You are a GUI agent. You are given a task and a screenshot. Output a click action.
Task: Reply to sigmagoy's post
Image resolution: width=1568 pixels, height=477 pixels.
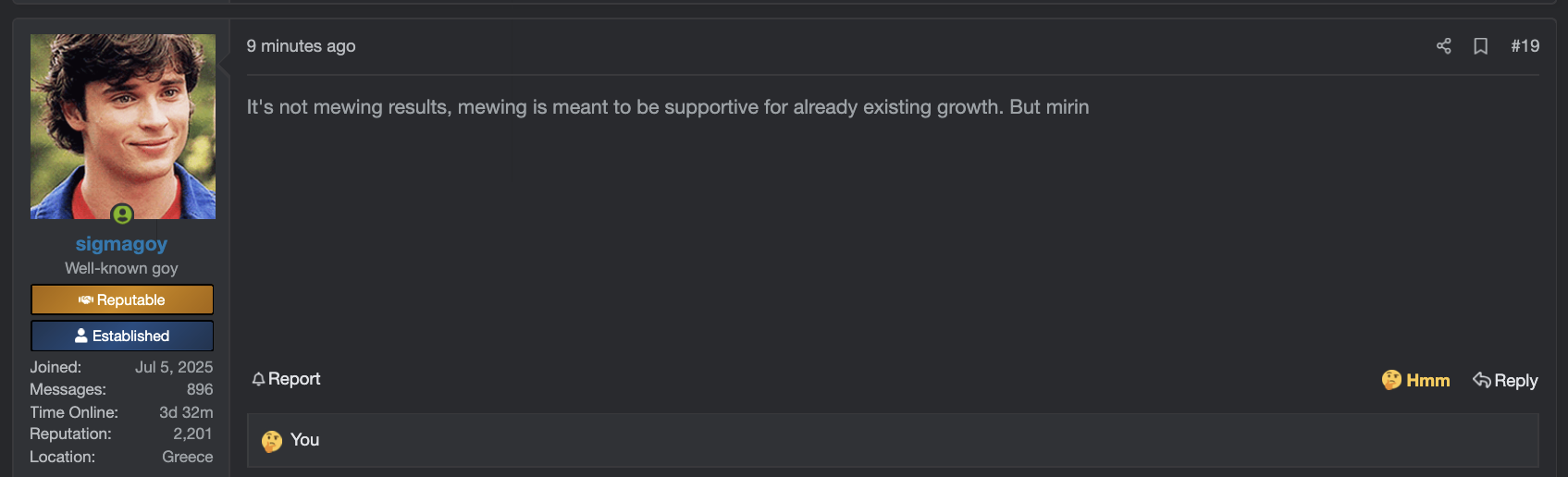pyautogui.click(x=1505, y=380)
